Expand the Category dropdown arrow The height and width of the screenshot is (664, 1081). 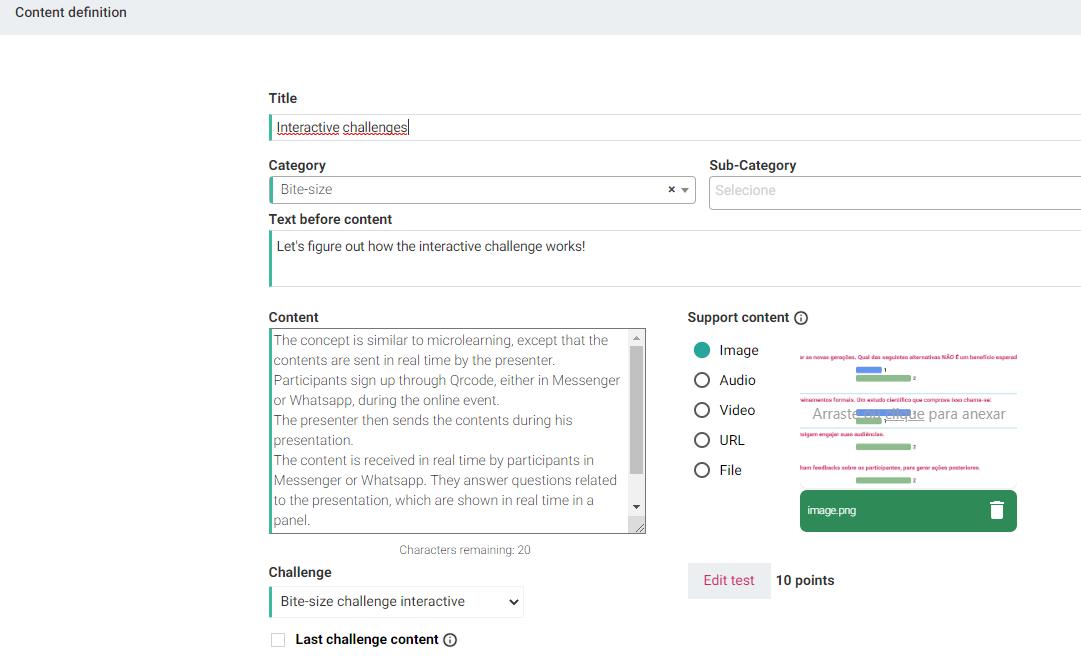click(686, 190)
